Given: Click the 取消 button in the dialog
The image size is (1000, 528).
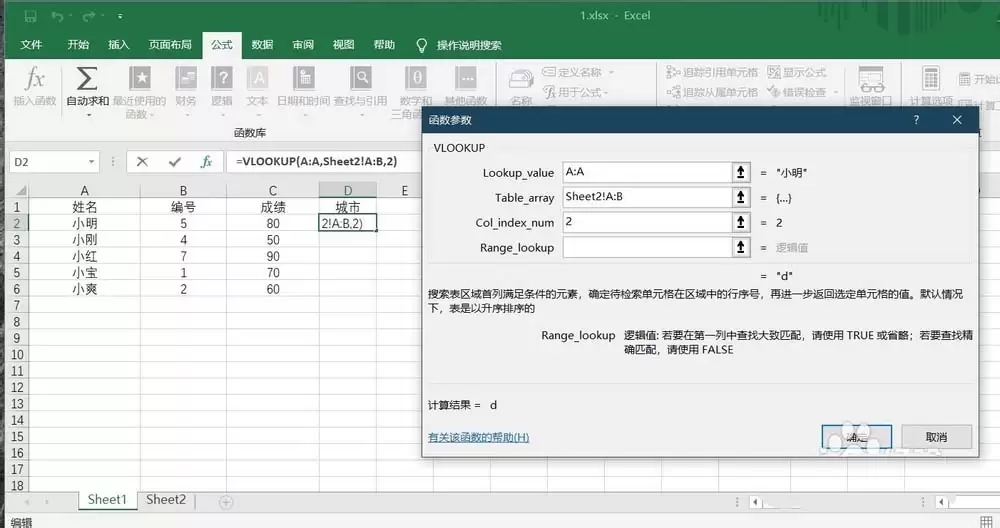Looking at the screenshot, I should coord(936,437).
